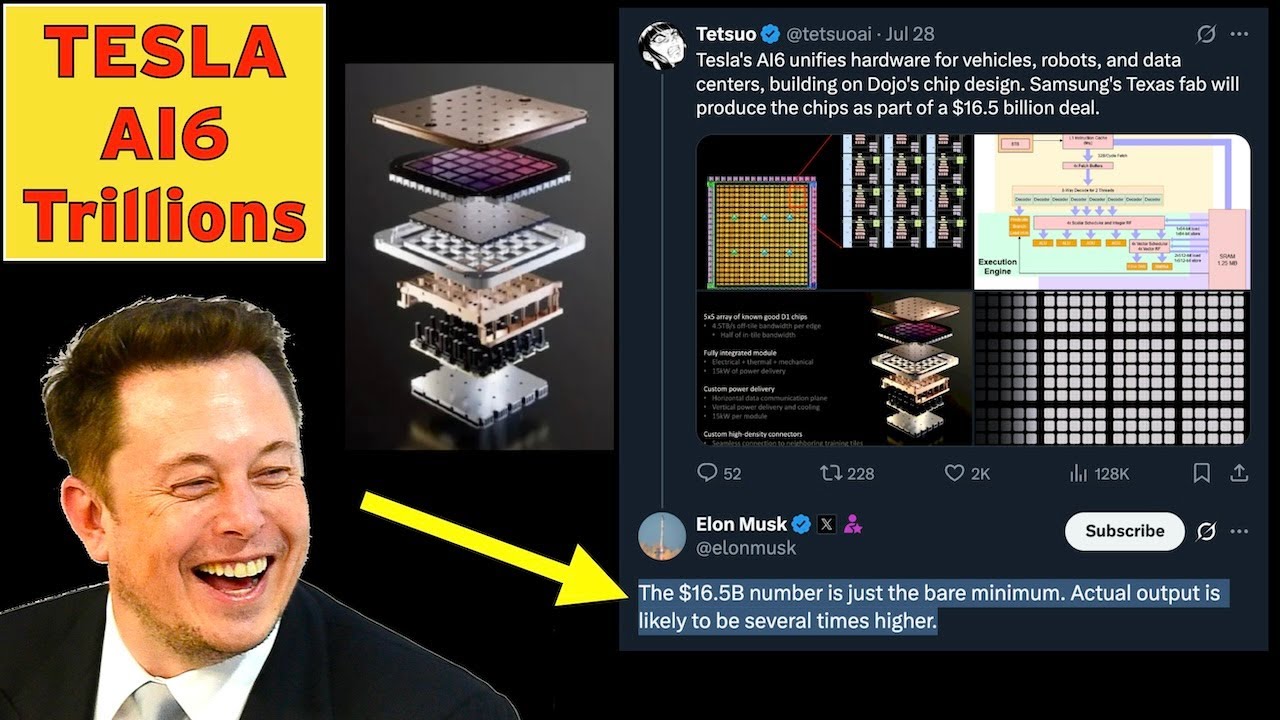Click the reply icon with 52 replies
This screenshot has height=720, width=1280.
[707, 472]
